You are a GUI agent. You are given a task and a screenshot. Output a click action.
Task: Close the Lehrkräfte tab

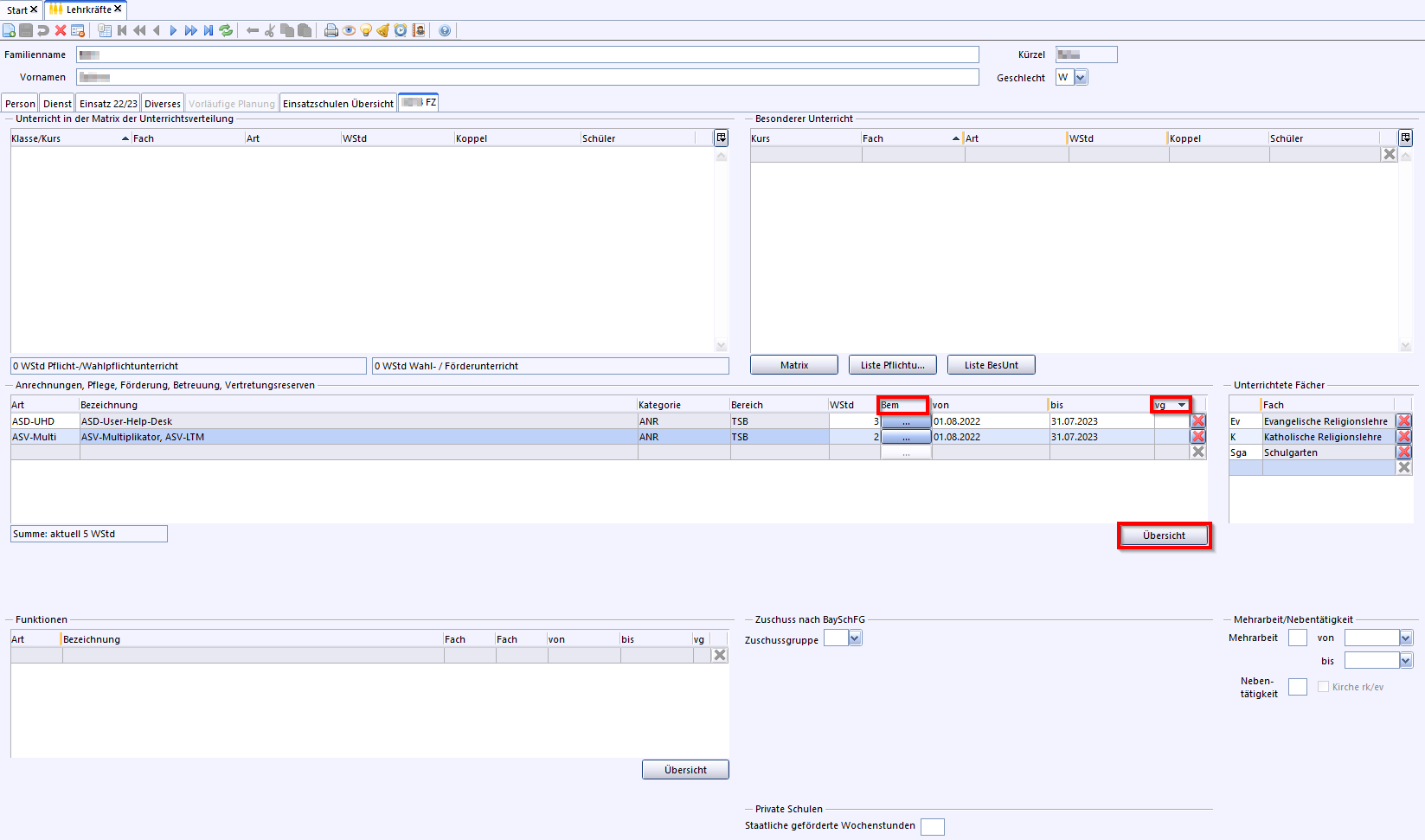[x=118, y=10]
